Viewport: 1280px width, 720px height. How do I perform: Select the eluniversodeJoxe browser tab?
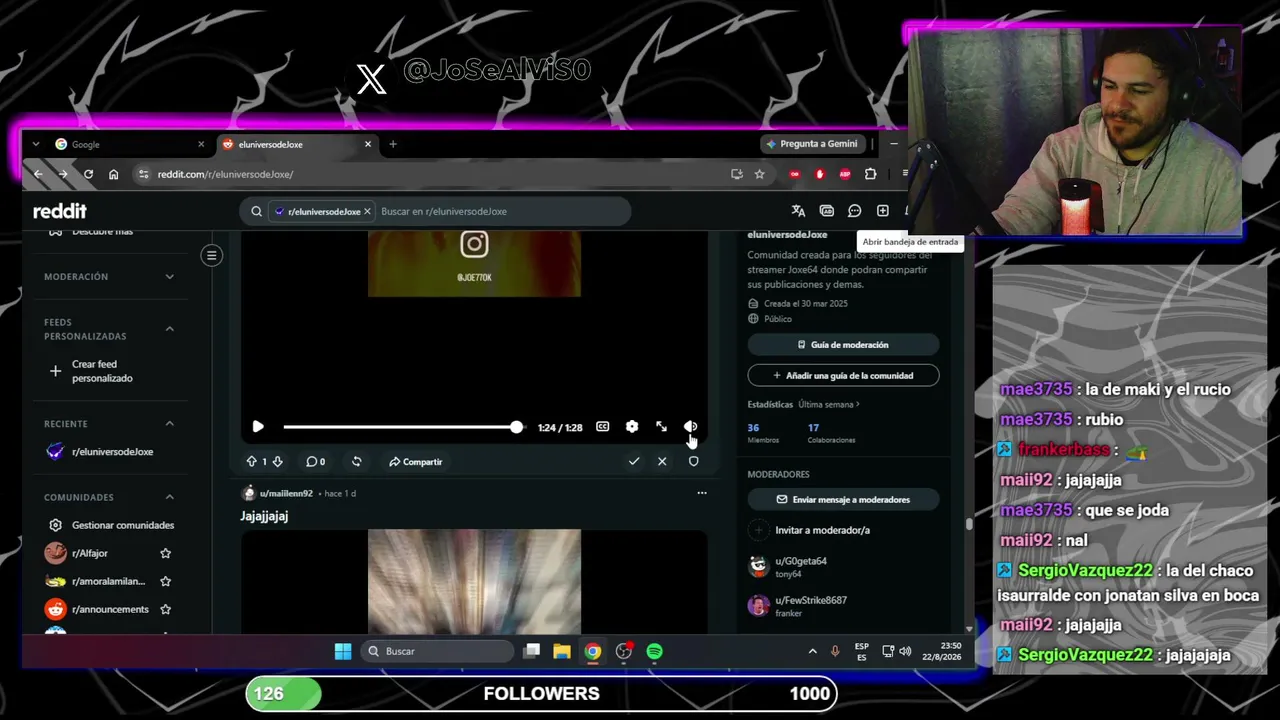pos(297,144)
